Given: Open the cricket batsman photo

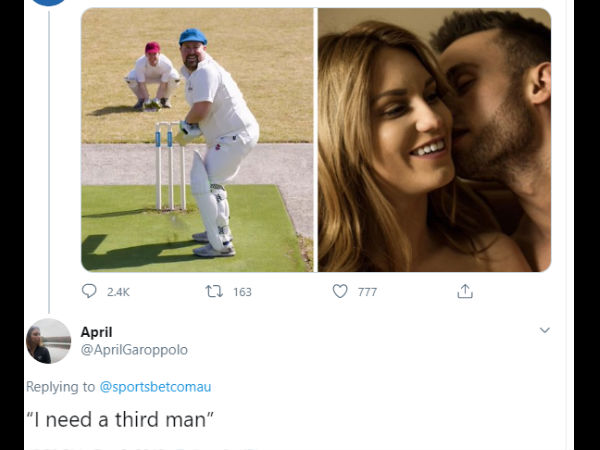Looking at the screenshot, I should pyautogui.click(x=197, y=140).
